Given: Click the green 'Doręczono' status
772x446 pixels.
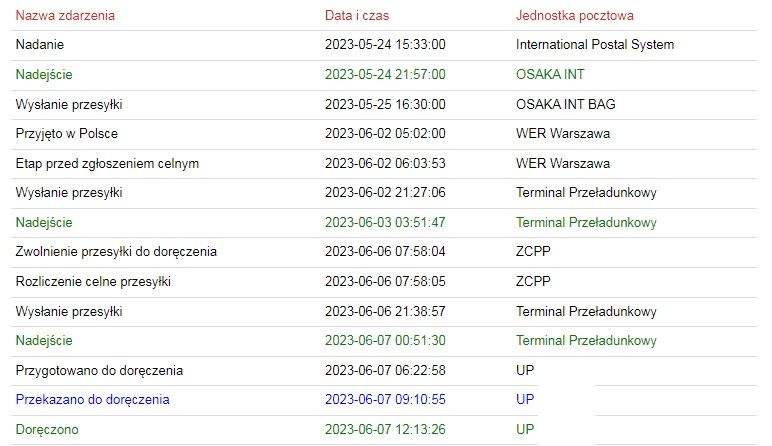Looking at the screenshot, I should (47, 429).
